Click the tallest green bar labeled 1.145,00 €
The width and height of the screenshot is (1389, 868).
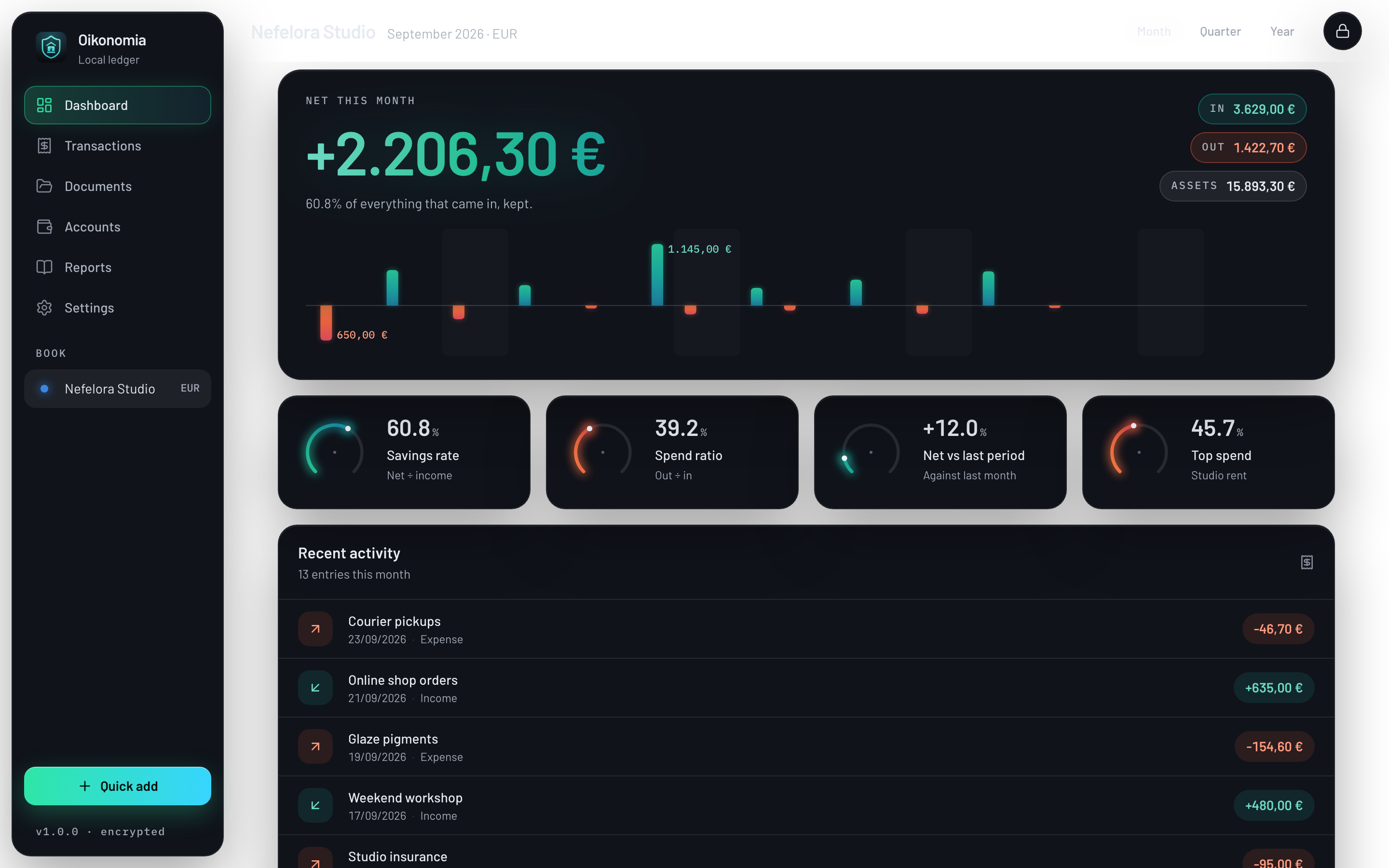pos(657,275)
